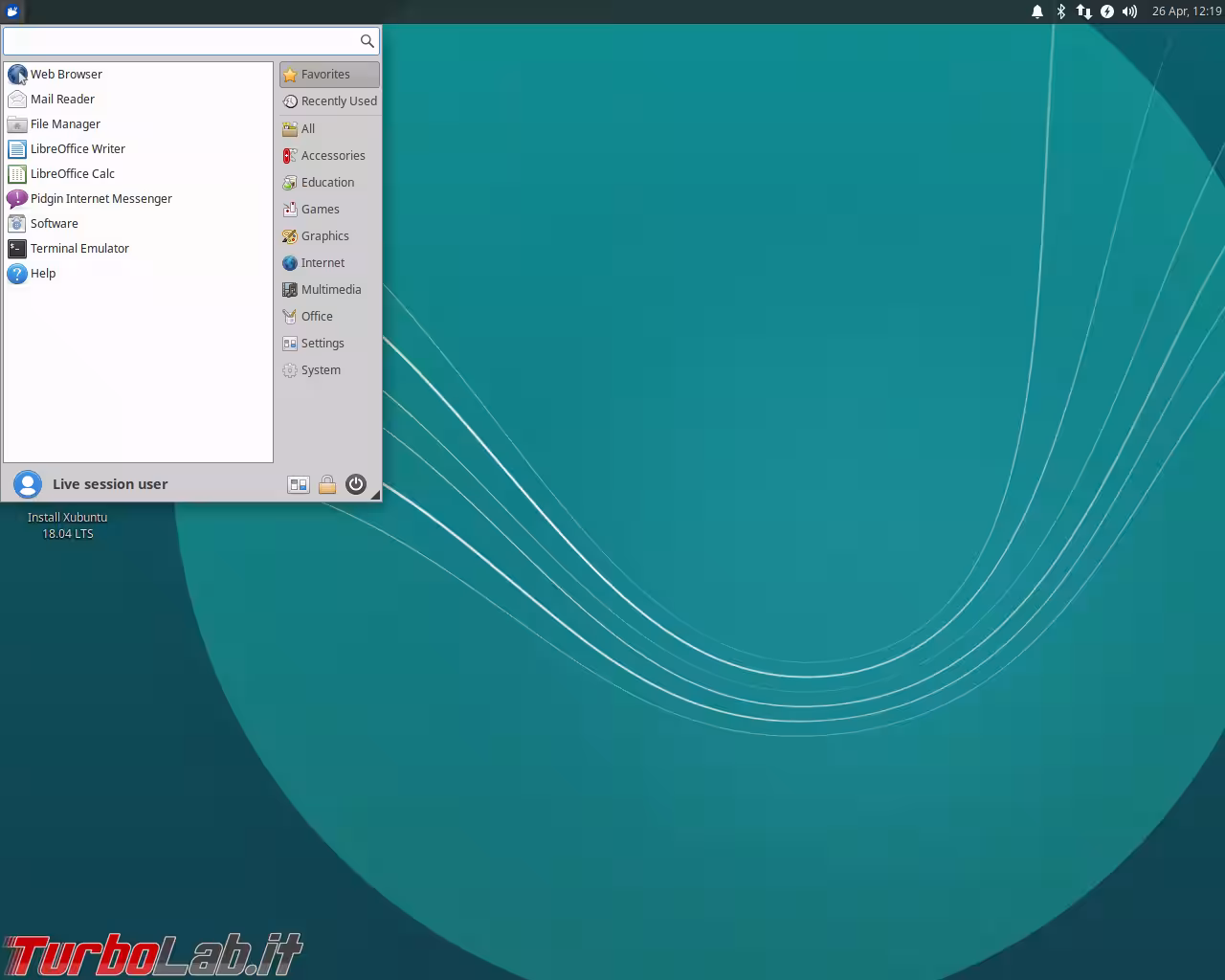Open the Multimedia category

pyautogui.click(x=331, y=289)
